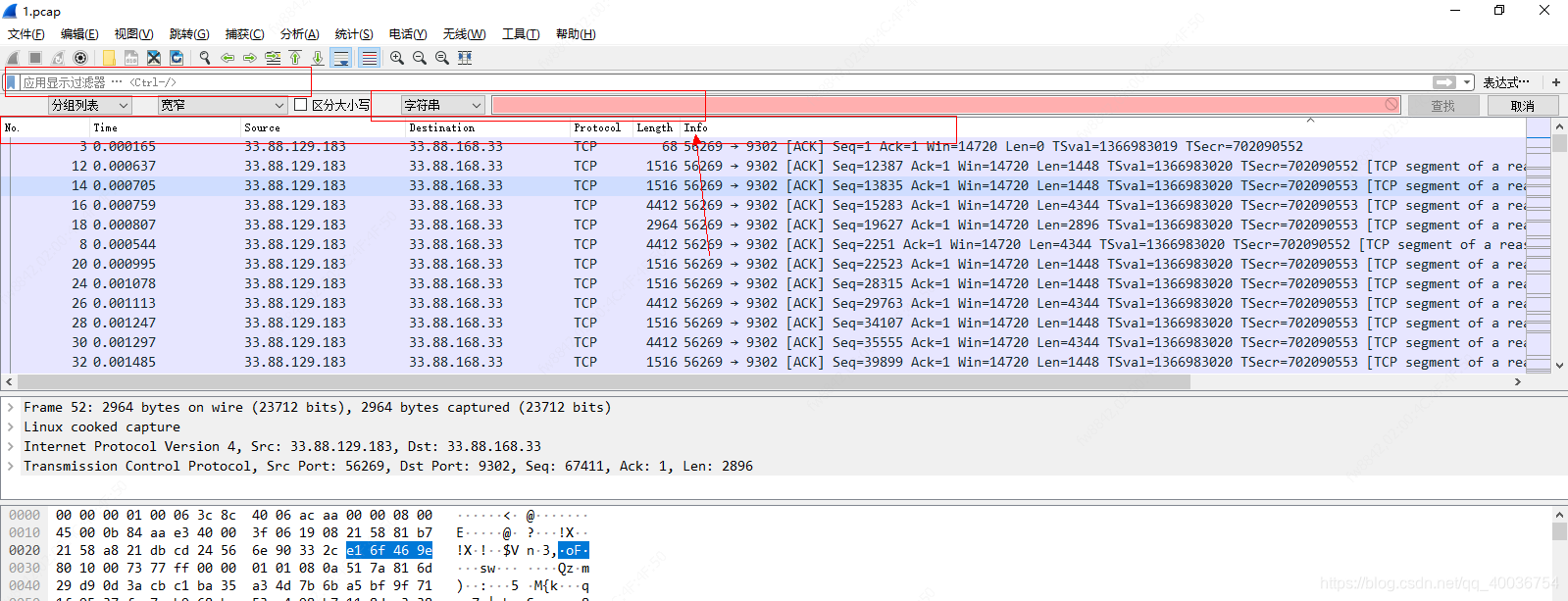Open the 宽窄 charset dropdown

click(223, 105)
